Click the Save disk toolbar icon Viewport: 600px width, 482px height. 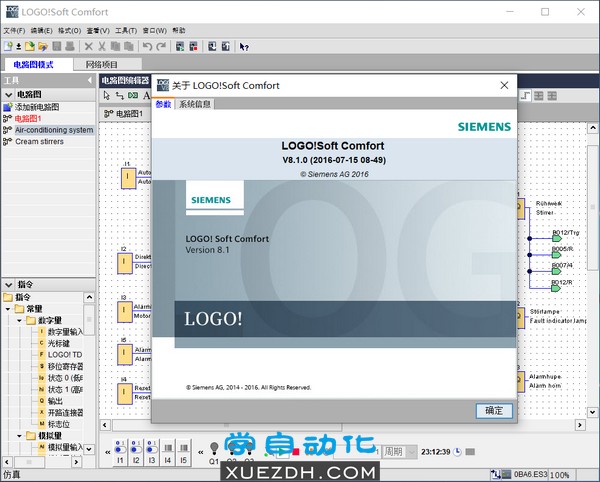click(x=57, y=46)
